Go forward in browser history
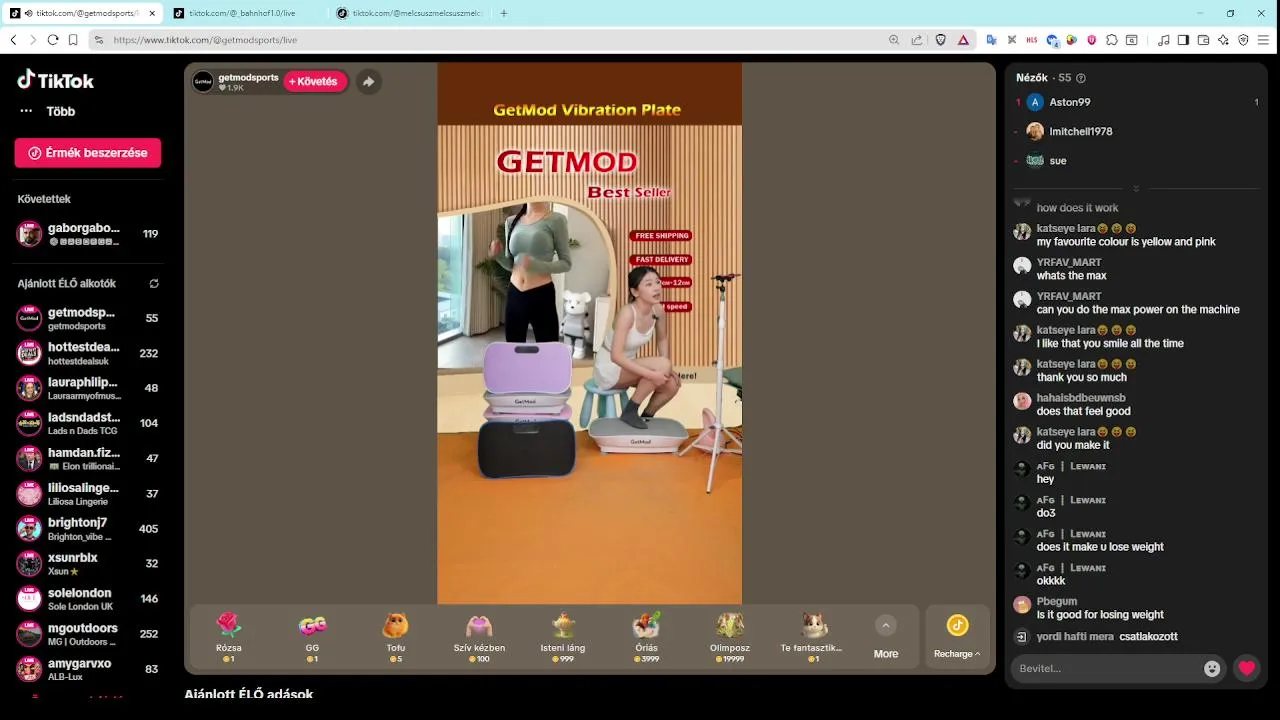This screenshot has height=720, width=1280. click(33, 40)
